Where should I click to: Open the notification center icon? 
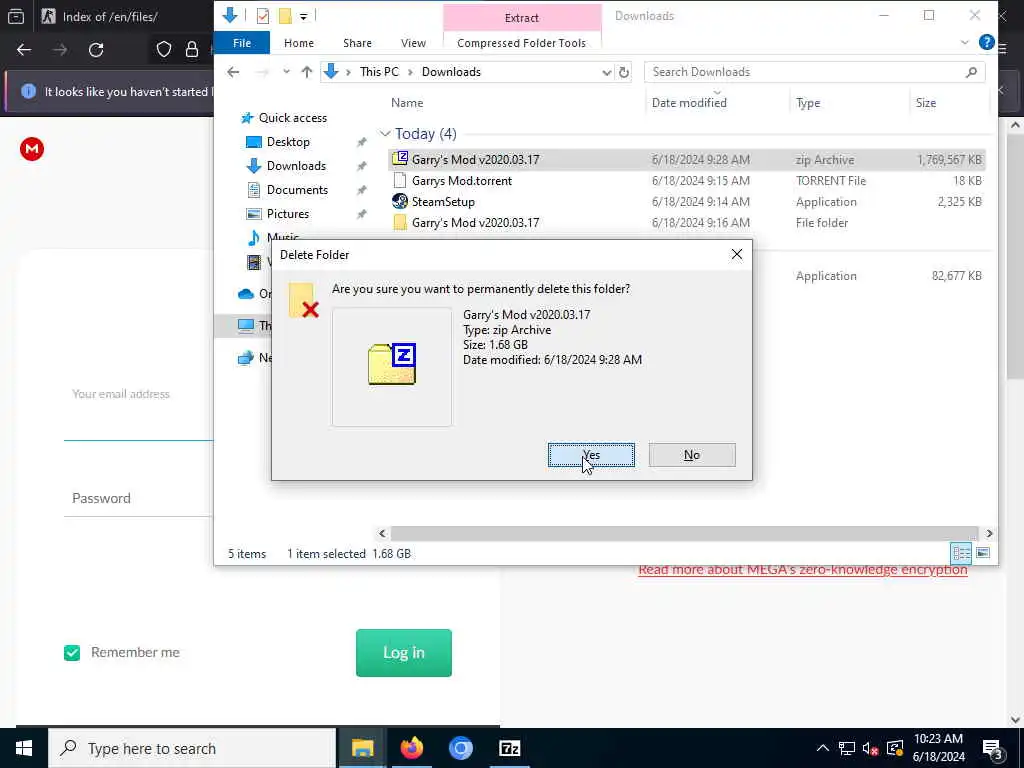(993, 750)
